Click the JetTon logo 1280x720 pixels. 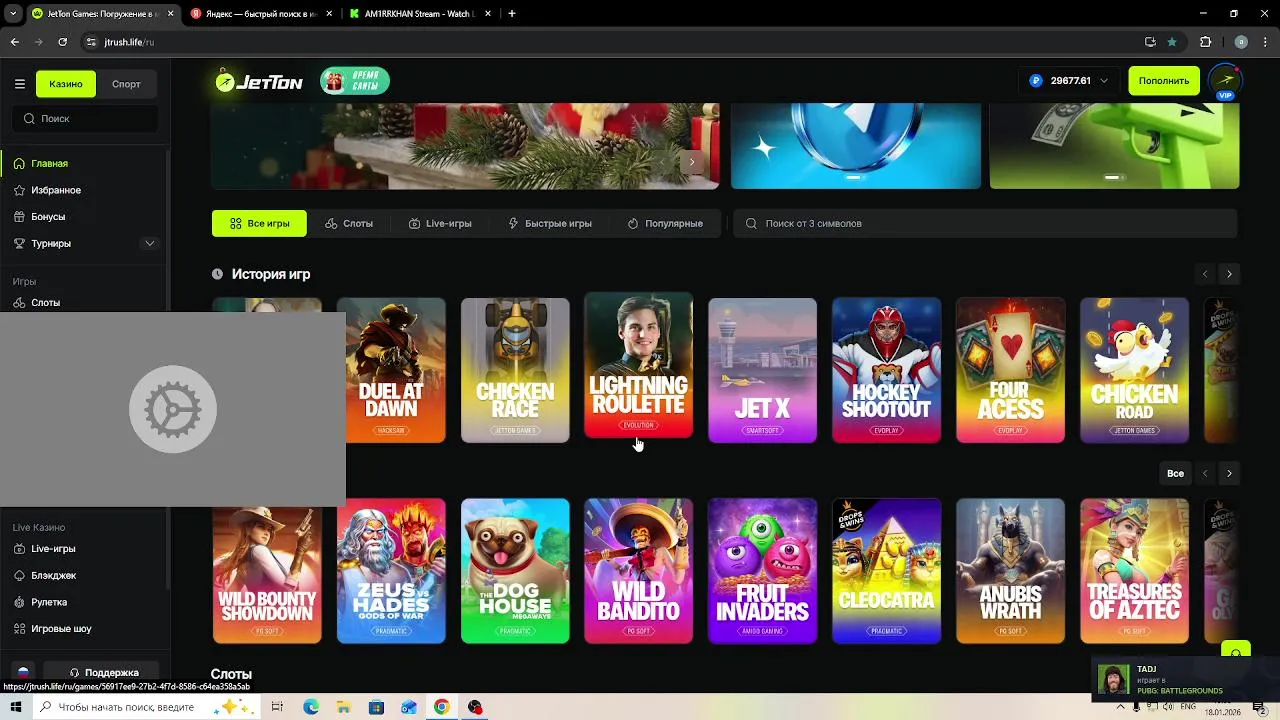click(260, 82)
